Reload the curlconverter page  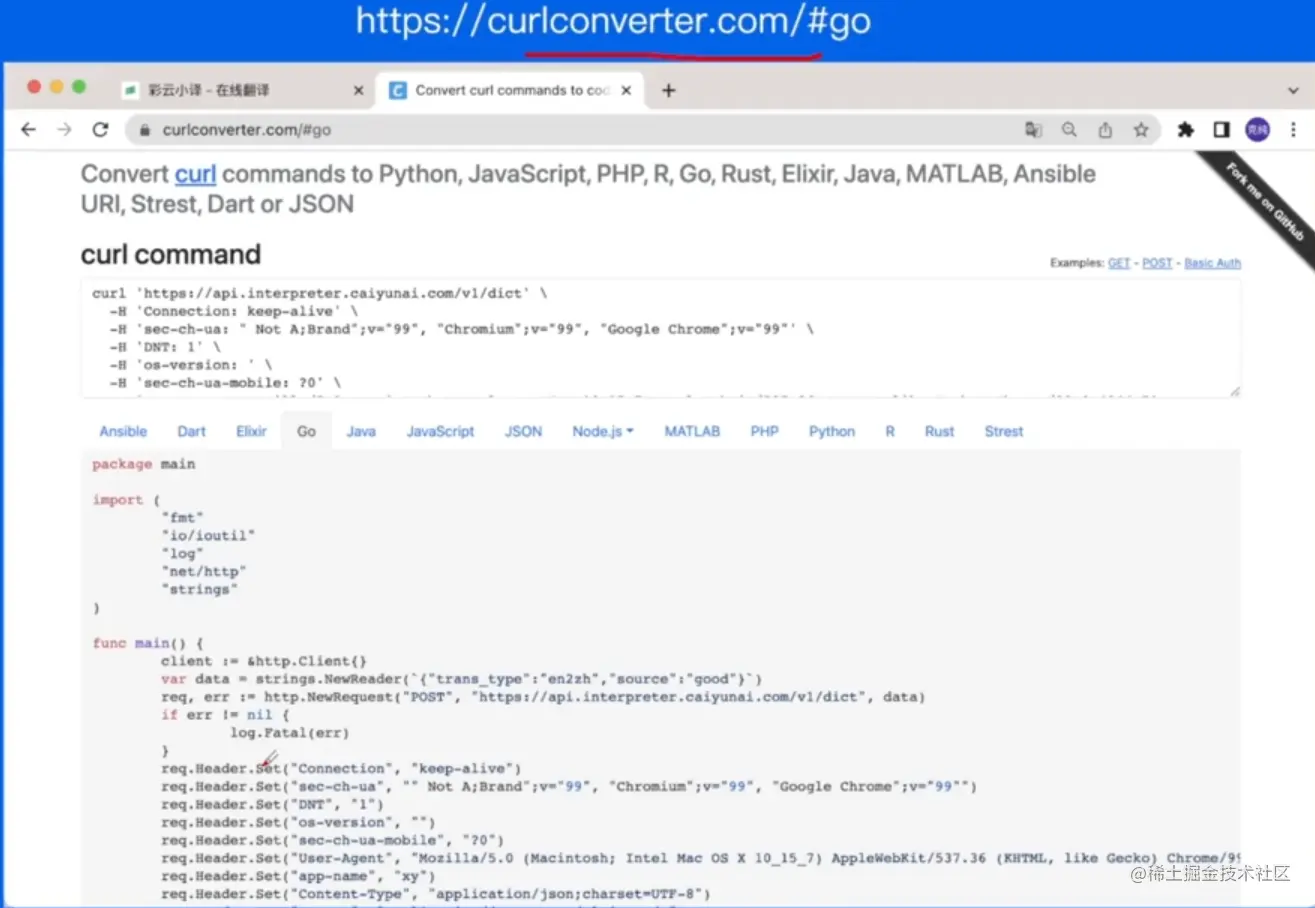(100, 130)
